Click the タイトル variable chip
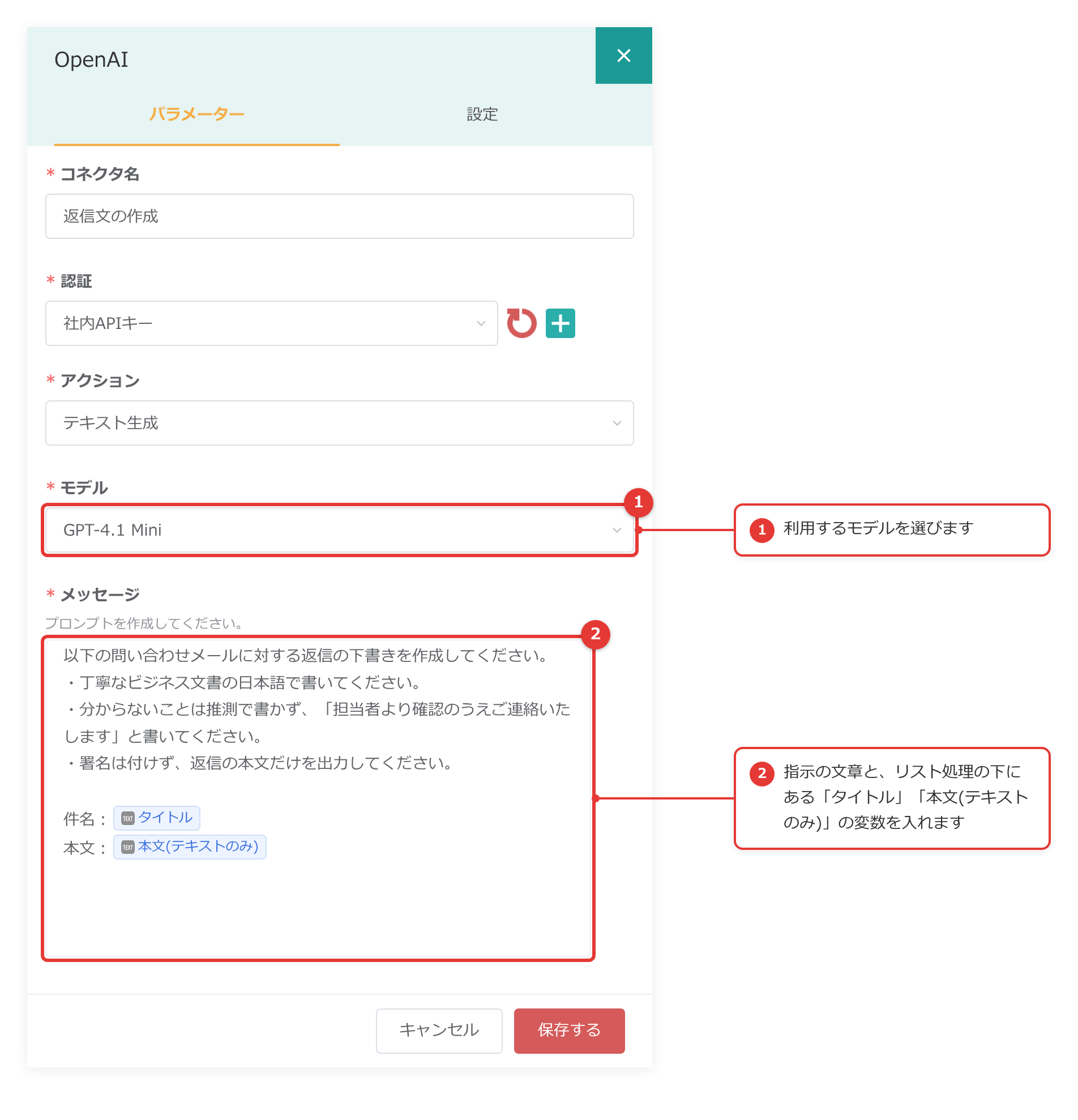This screenshot has height=1120, width=1078. tap(156, 818)
